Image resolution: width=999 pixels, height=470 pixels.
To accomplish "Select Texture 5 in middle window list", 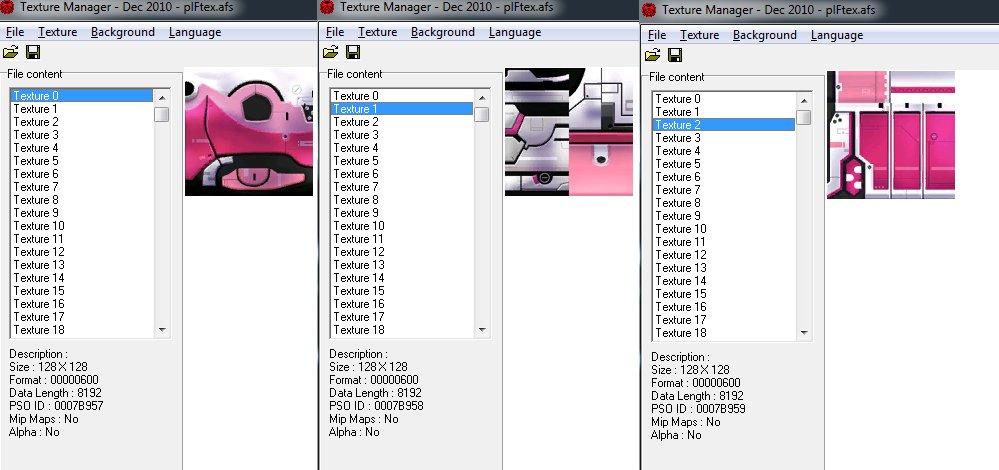I will [402, 160].
